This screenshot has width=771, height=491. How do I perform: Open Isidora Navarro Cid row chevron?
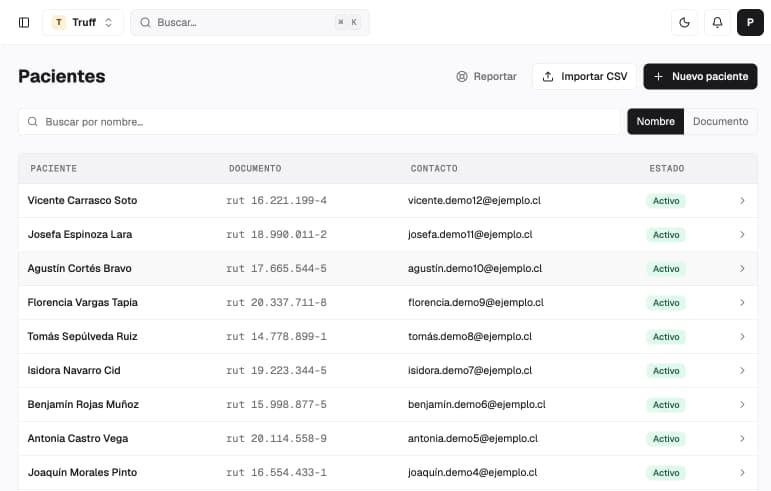[x=742, y=371]
